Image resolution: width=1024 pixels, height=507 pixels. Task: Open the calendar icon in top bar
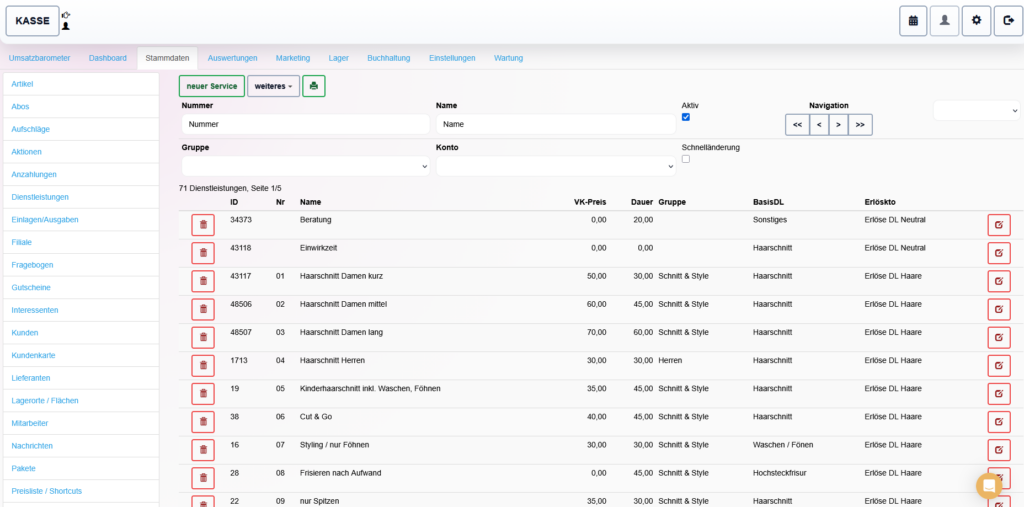(912, 21)
